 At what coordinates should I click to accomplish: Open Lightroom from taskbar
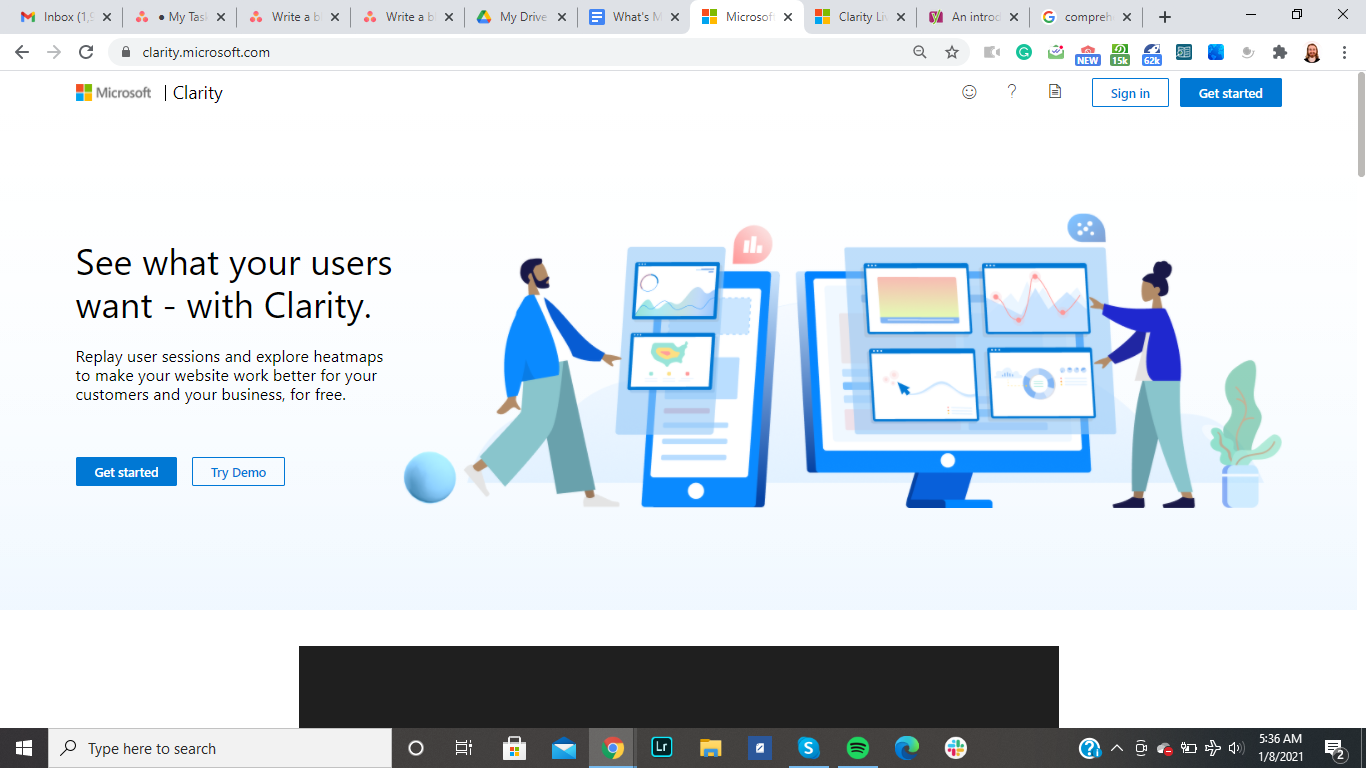(x=661, y=748)
